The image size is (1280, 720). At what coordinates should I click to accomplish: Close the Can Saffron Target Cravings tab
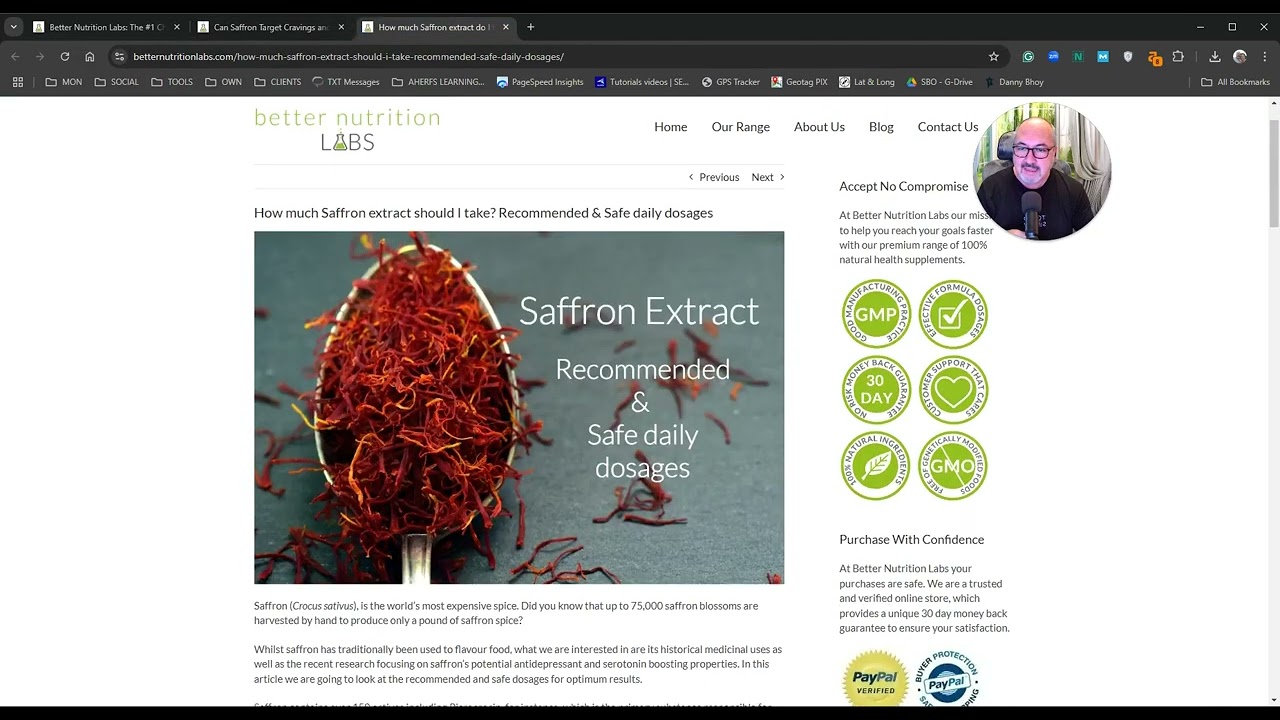click(341, 27)
